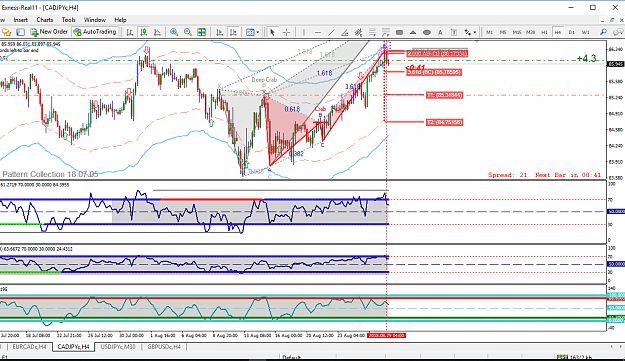Select the trendline drawing tool

pyautogui.click(x=331, y=32)
